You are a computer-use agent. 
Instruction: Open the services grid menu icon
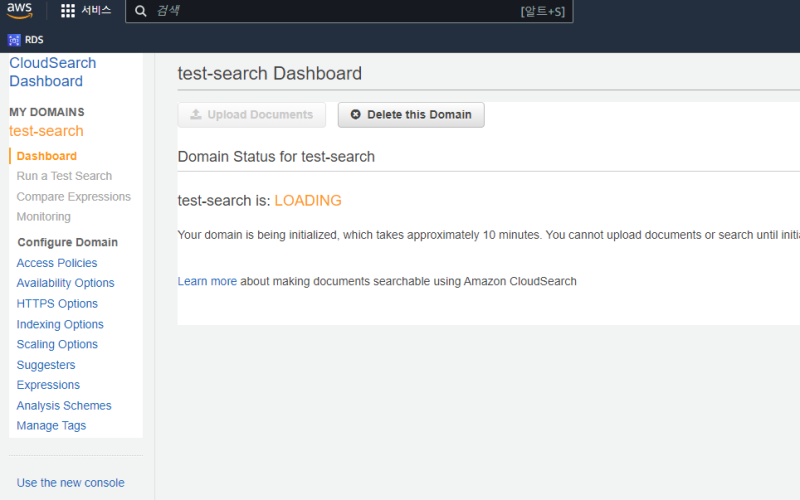[68, 11]
